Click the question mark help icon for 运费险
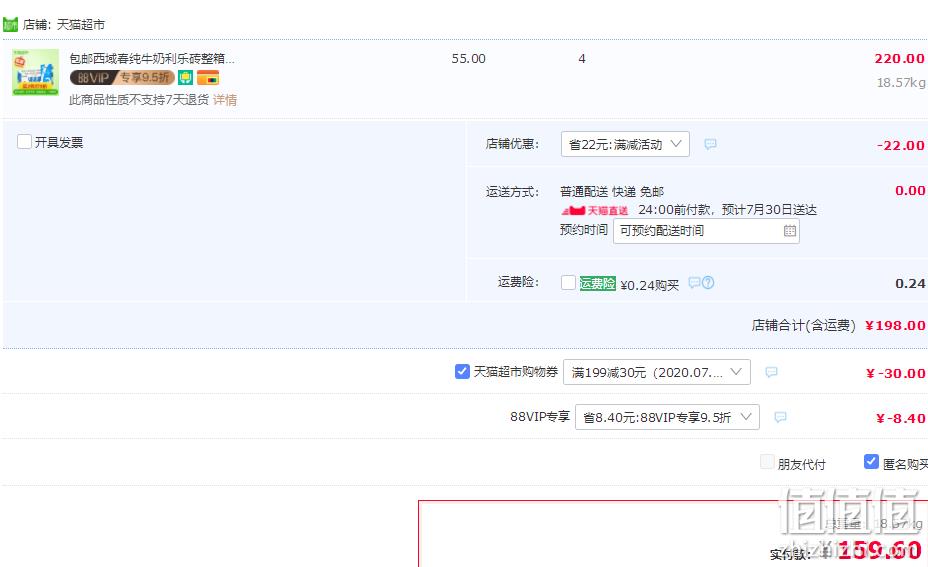The image size is (928, 567). pyautogui.click(x=708, y=283)
